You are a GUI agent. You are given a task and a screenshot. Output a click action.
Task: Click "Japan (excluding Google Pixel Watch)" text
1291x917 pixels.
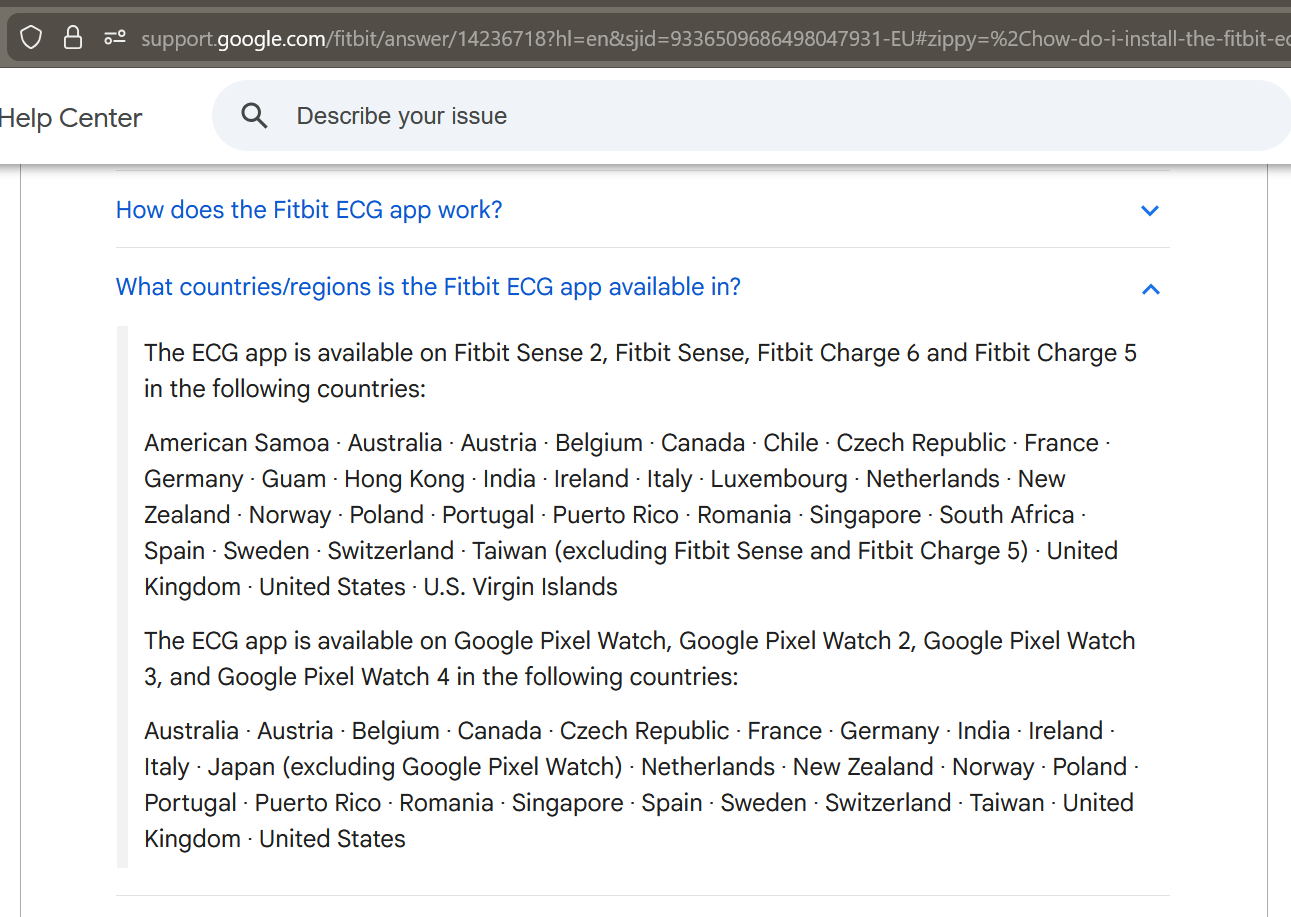pos(415,767)
